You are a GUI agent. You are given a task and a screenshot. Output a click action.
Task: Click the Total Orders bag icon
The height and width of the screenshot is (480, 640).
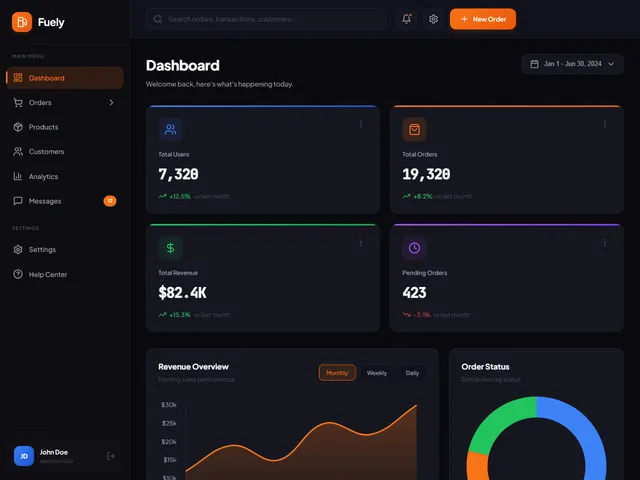414,129
